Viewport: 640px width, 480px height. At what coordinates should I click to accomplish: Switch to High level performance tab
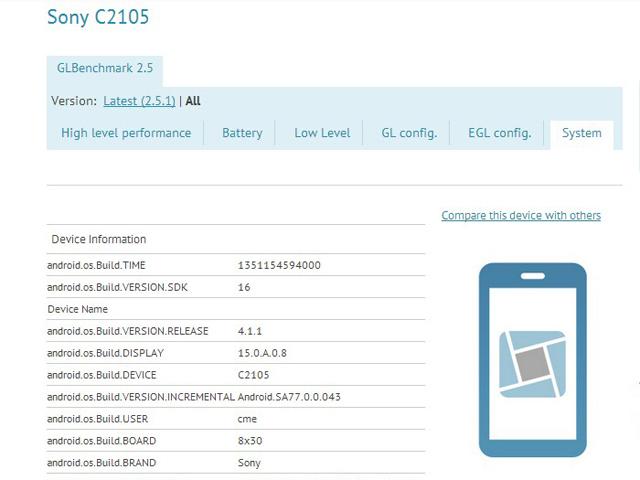[126, 133]
